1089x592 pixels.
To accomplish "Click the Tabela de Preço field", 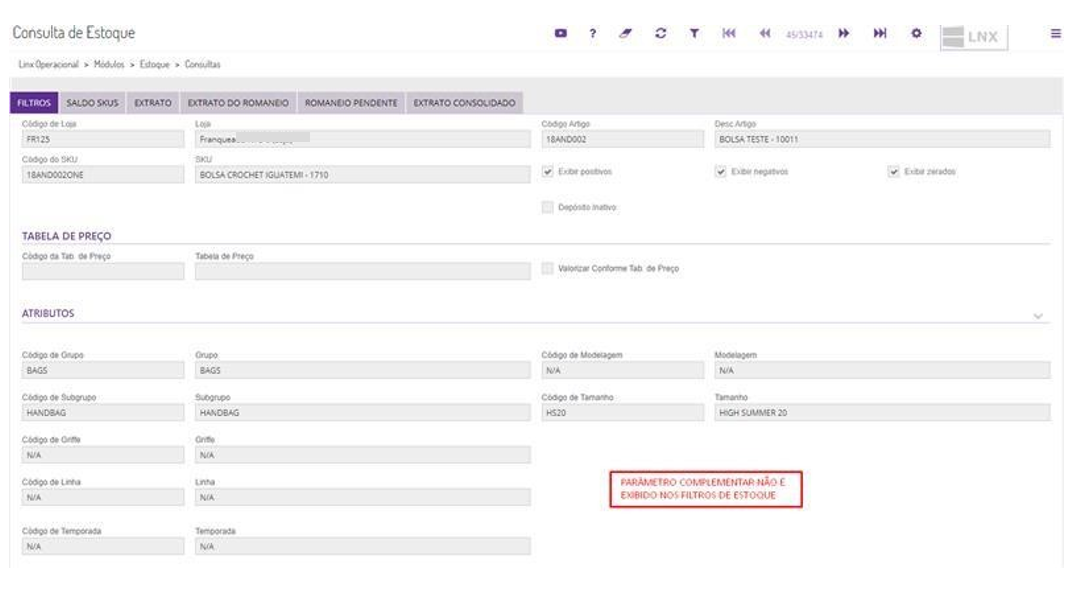I will point(363,271).
